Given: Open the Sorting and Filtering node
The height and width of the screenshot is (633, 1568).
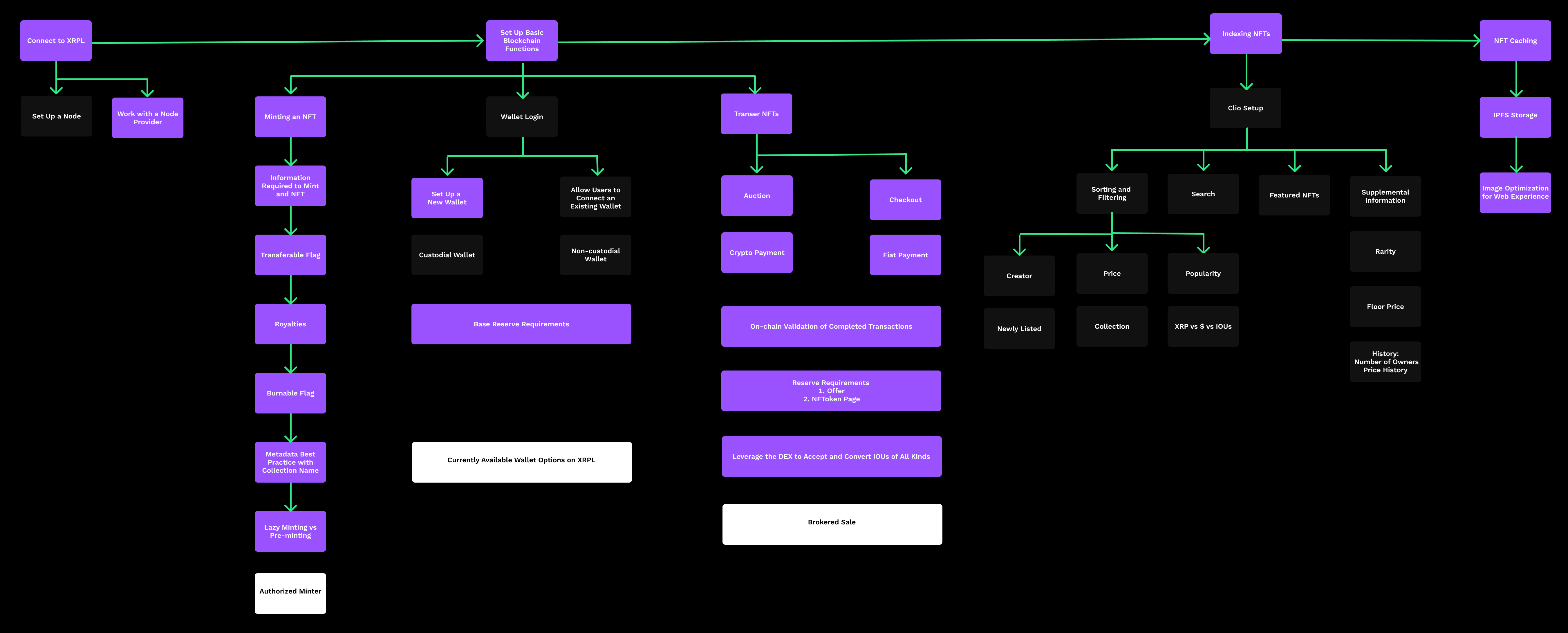Looking at the screenshot, I should click(x=1112, y=193).
